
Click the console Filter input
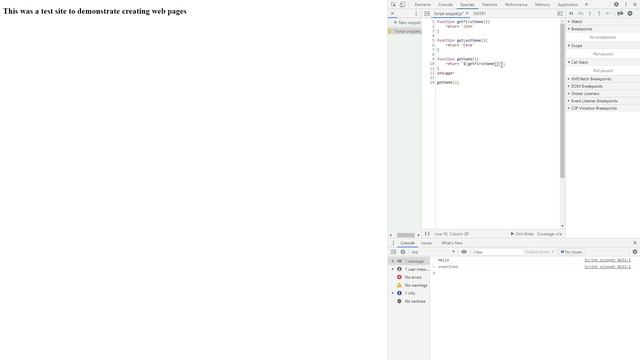pyautogui.click(x=497, y=252)
